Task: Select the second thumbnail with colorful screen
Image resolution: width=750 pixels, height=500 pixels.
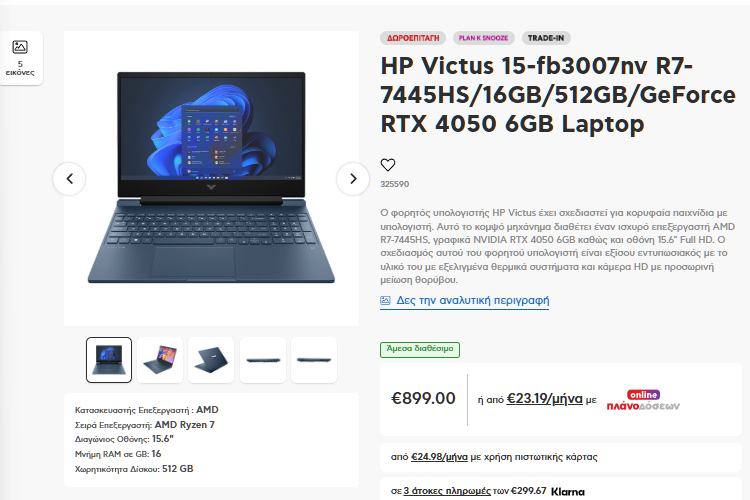Action: tap(160, 360)
